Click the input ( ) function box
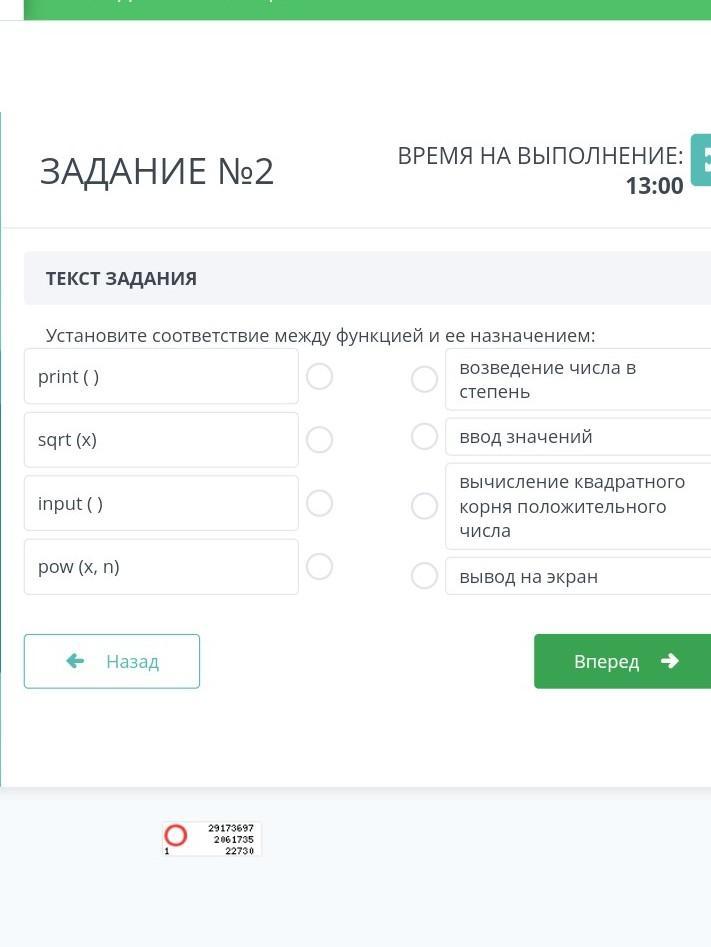 click(x=161, y=503)
